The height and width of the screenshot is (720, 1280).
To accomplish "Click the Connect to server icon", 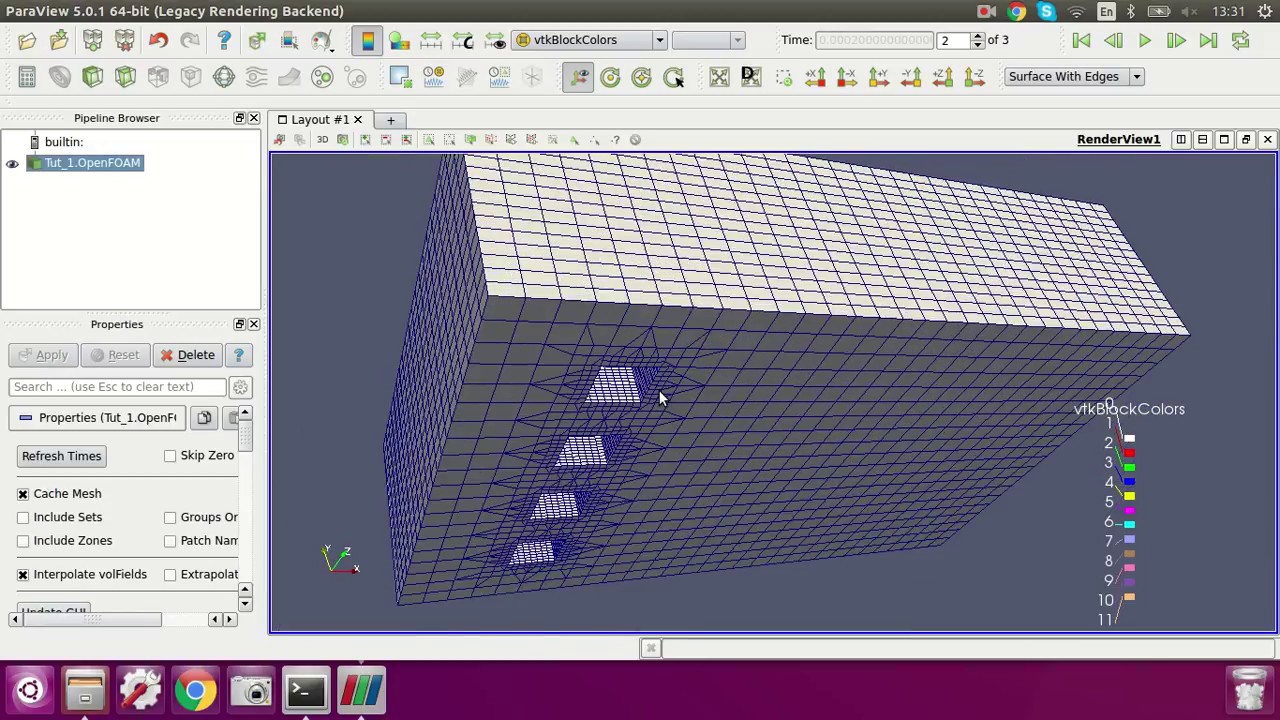I will 92,40.
